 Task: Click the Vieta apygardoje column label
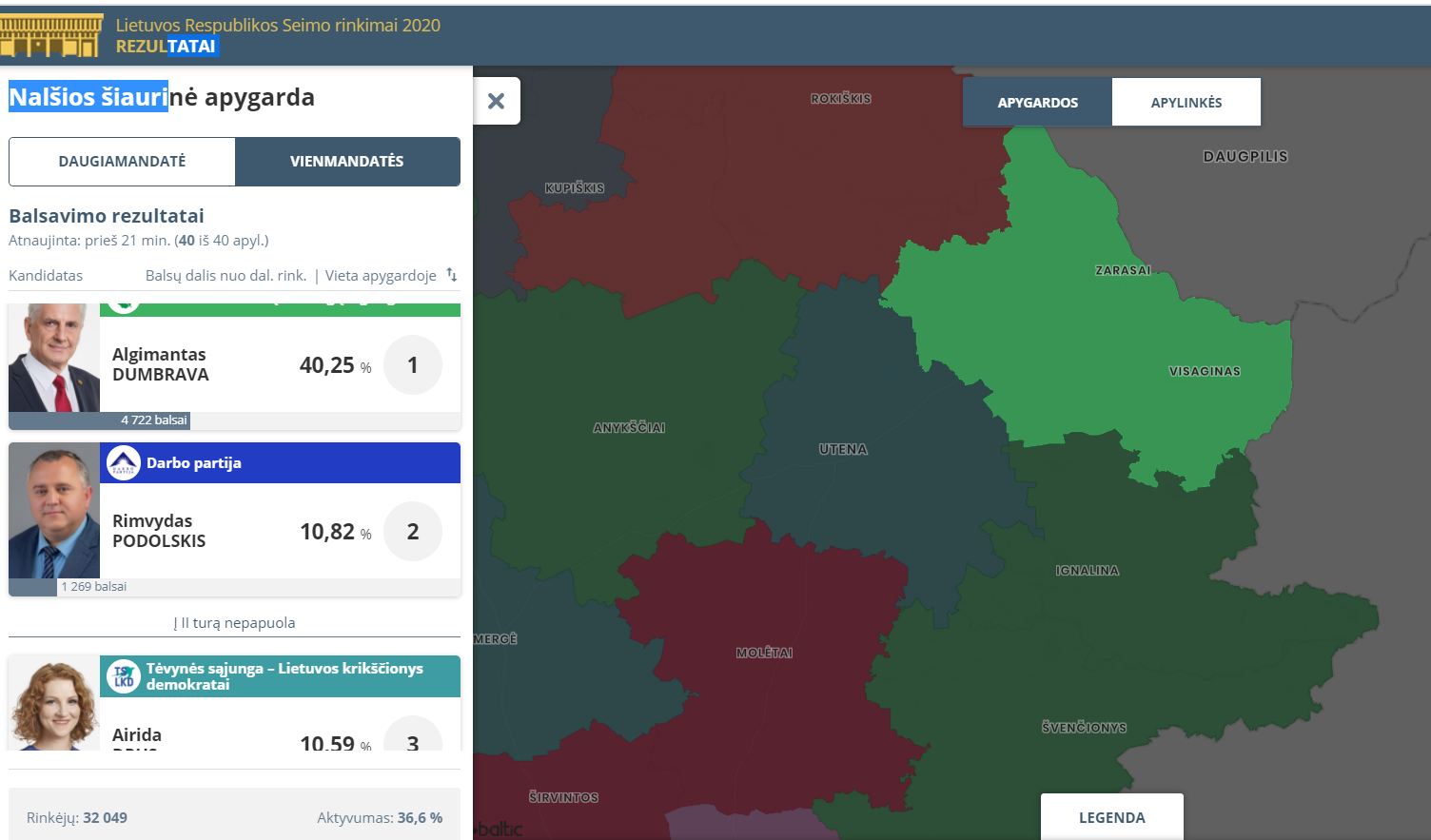(x=381, y=275)
